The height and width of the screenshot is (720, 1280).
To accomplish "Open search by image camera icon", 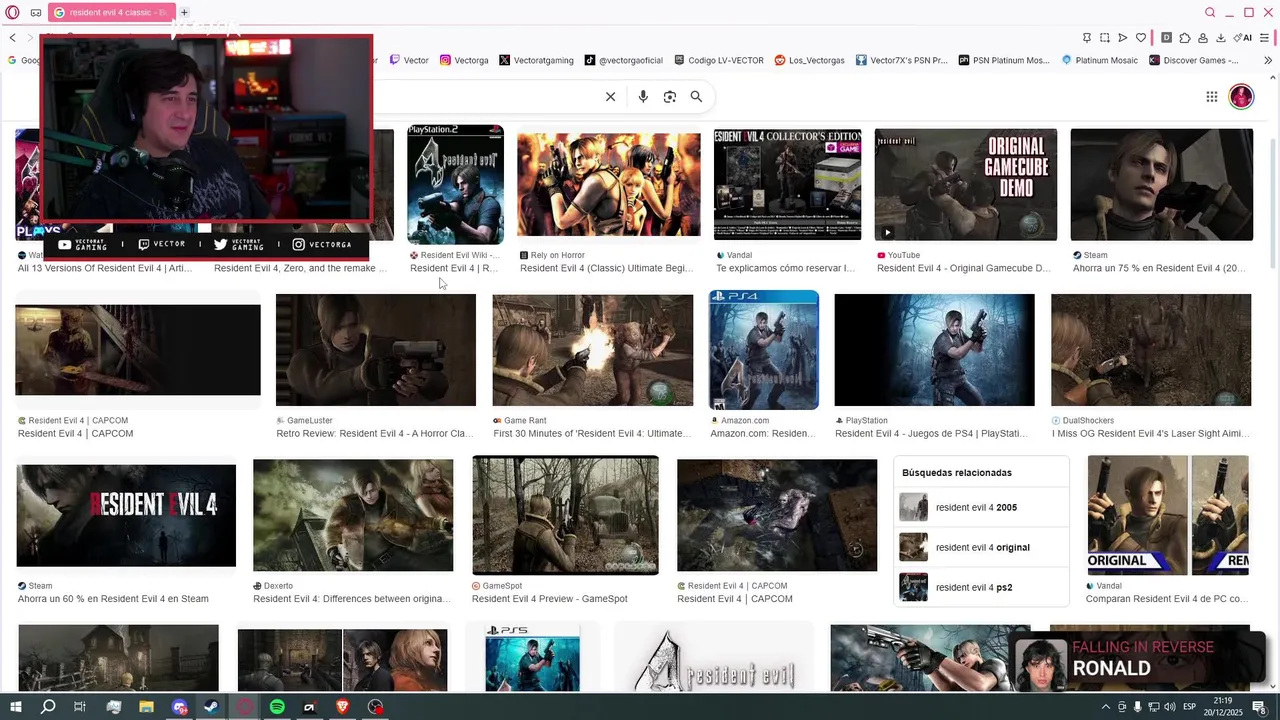I will tap(670, 96).
